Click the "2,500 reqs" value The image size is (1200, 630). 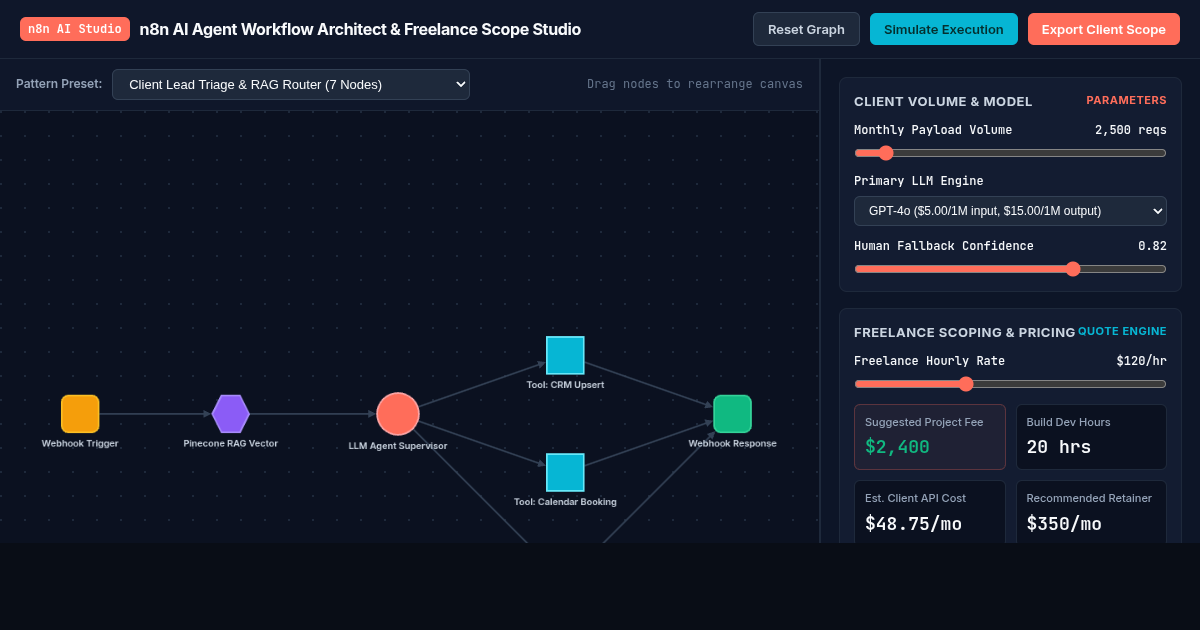point(1131,130)
